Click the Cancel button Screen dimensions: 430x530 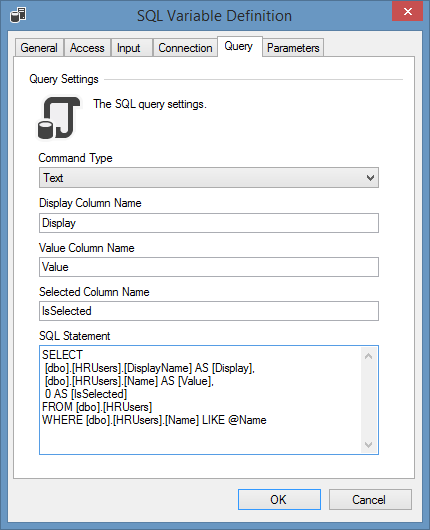370,499
